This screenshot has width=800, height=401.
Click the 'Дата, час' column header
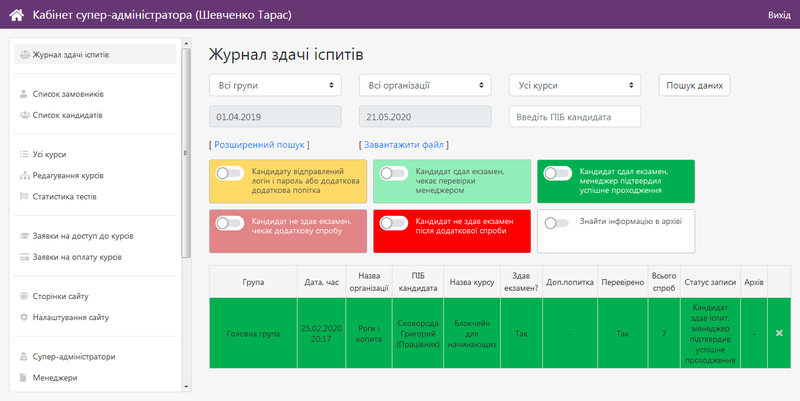pos(321,282)
